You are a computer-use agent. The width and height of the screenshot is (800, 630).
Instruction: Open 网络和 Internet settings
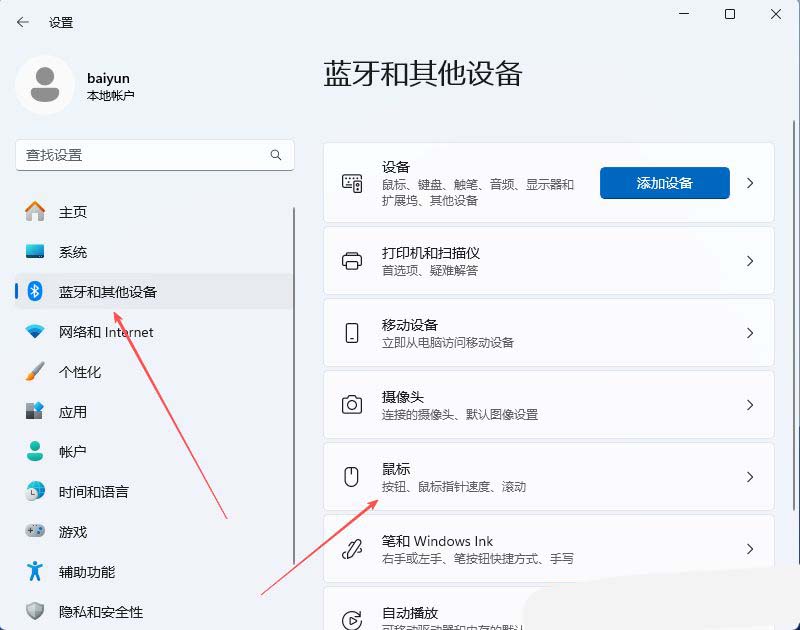pos(153,332)
